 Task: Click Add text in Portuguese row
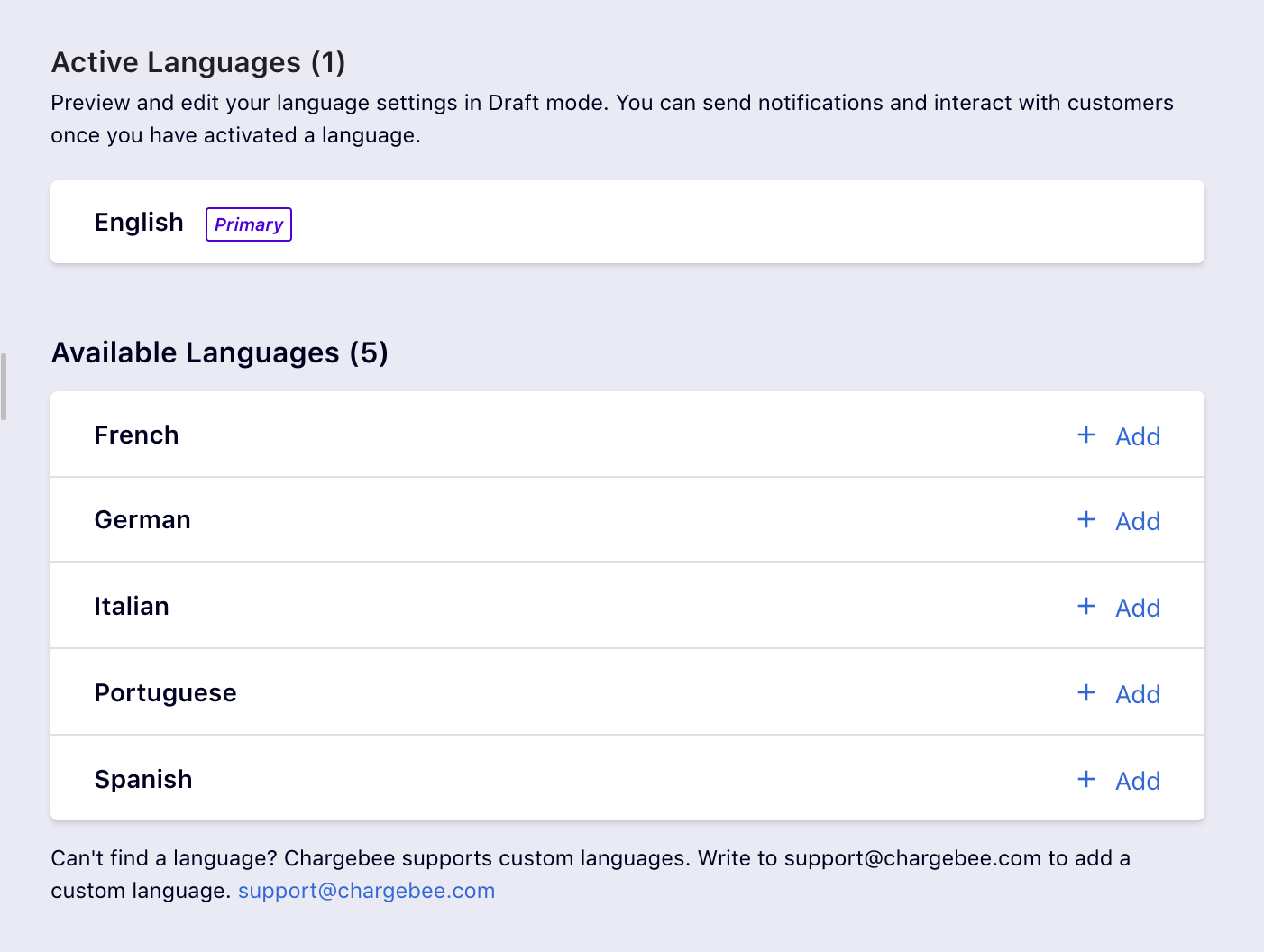(x=1137, y=694)
